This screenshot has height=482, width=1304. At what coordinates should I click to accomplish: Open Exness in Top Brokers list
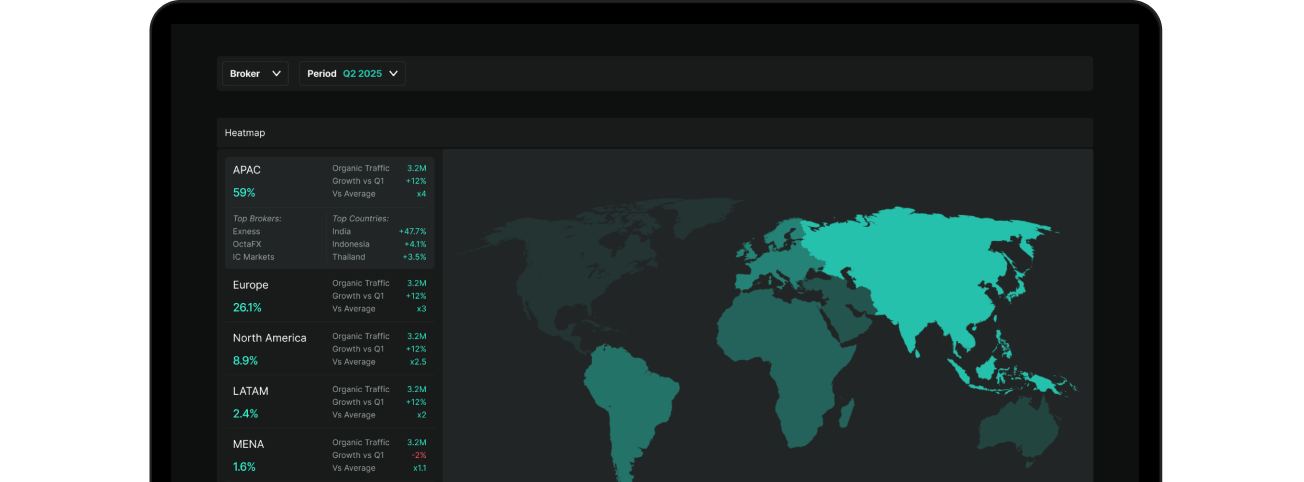coord(246,231)
